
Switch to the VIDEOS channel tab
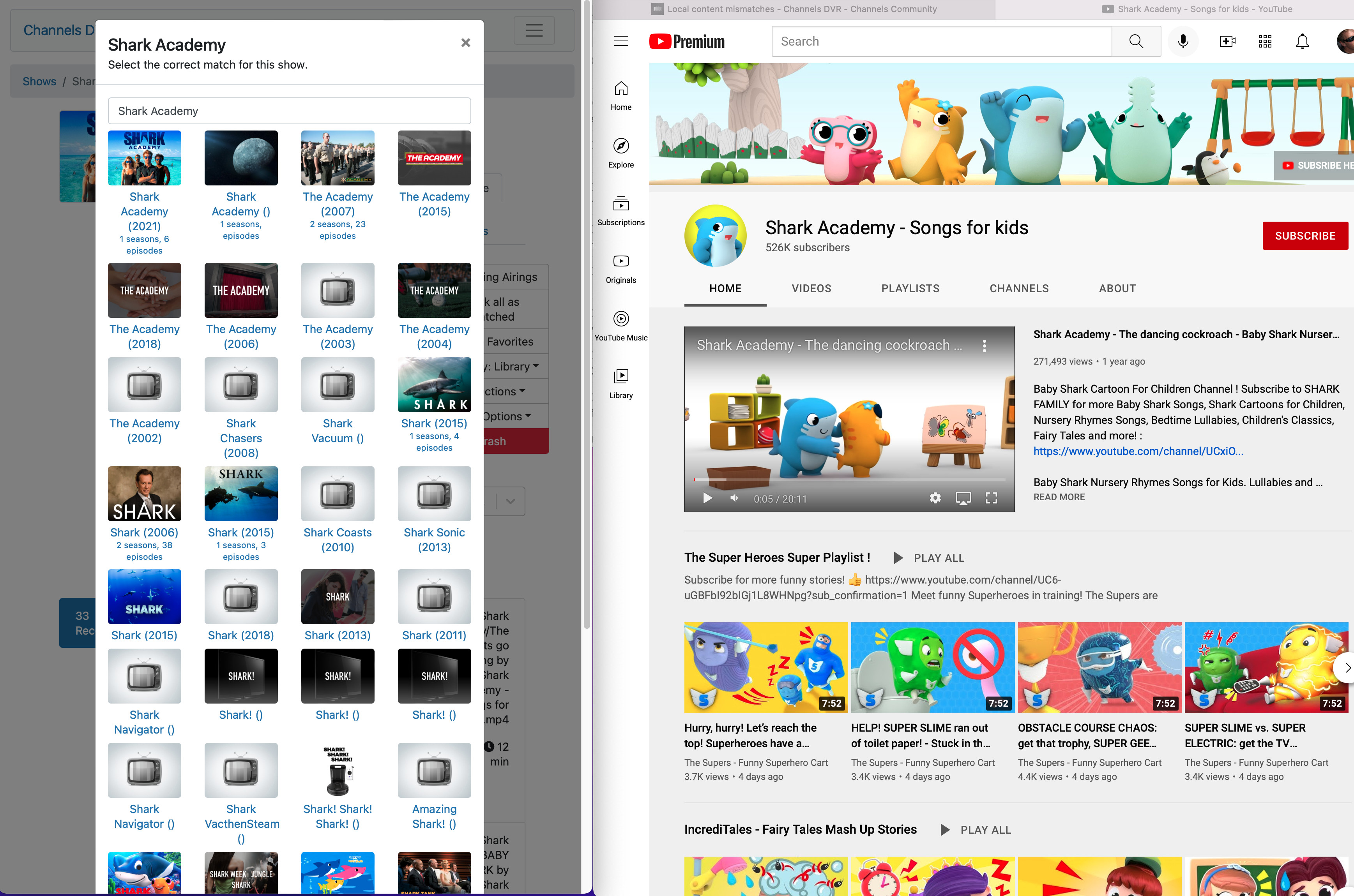point(811,289)
